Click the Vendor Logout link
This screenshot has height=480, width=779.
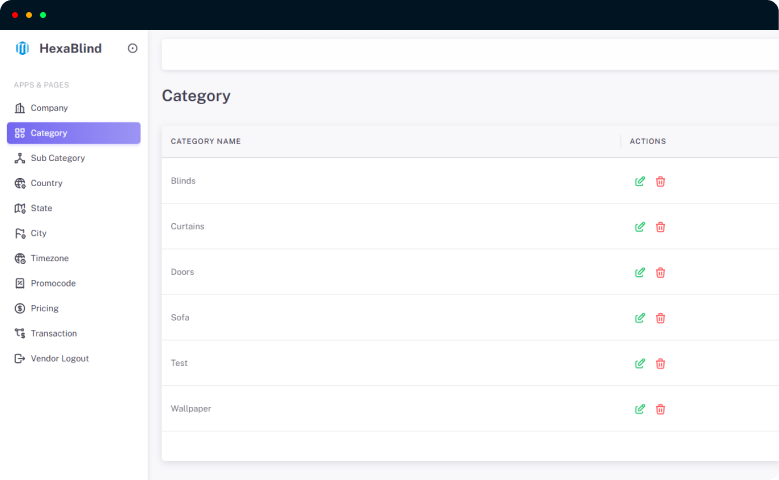tap(59, 358)
